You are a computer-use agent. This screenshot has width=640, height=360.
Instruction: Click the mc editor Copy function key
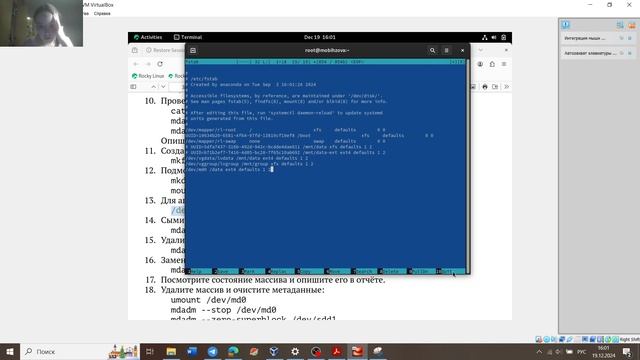[x=308, y=271]
